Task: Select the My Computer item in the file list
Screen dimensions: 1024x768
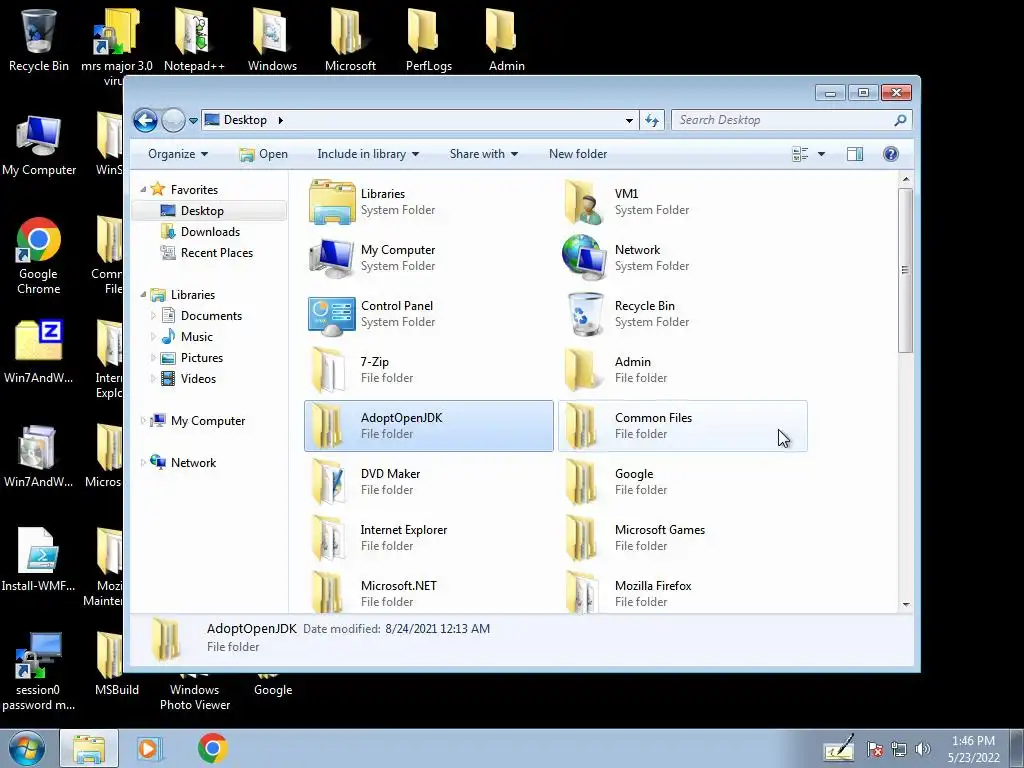Action: [428, 258]
